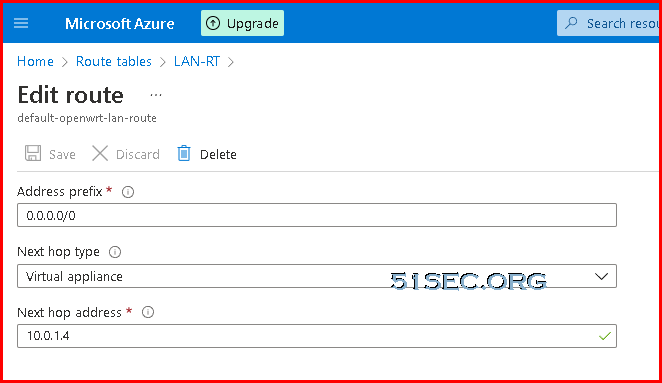The width and height of the screenshot is (662, 383).
Task: Click the Save toolbar label
Action: (62, 155)
